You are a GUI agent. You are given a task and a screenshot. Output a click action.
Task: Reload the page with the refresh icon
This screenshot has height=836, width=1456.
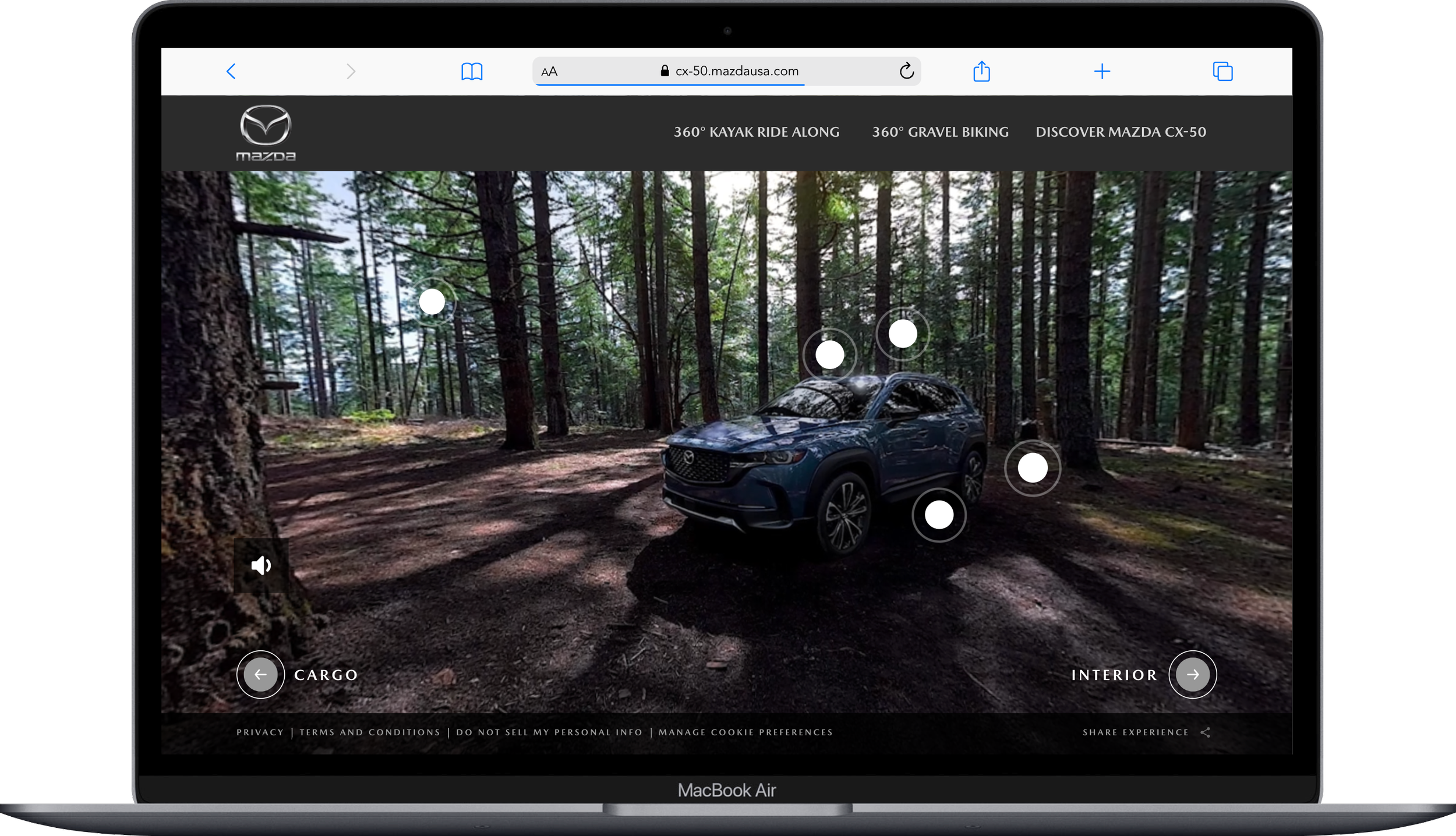[x=907, y=71]
